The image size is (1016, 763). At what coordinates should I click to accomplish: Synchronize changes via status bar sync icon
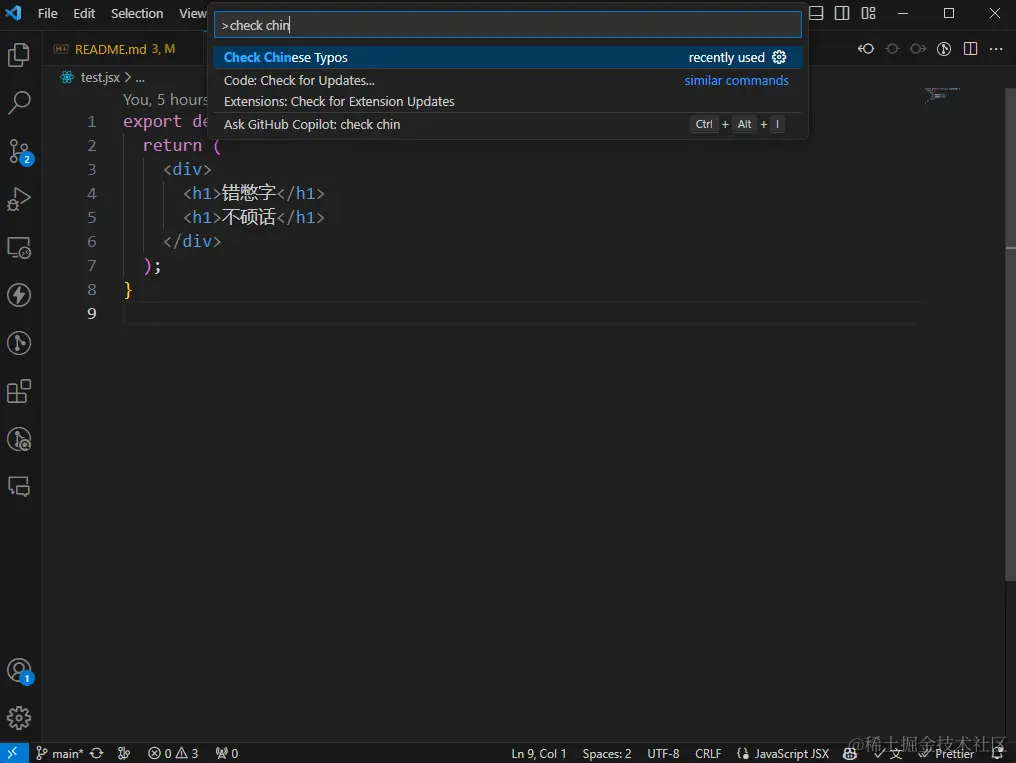[x=97, y=753]
